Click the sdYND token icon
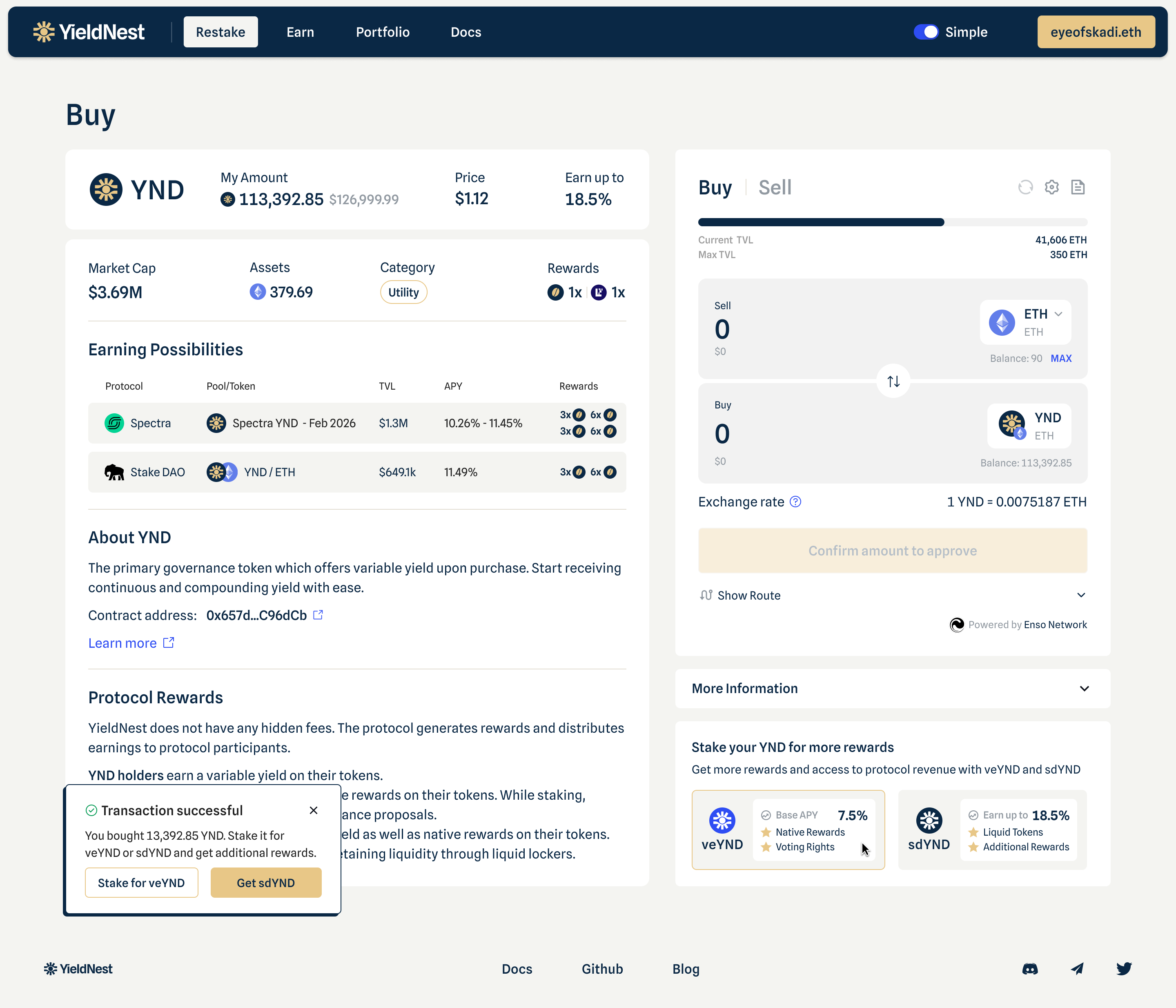 point(929,820)
